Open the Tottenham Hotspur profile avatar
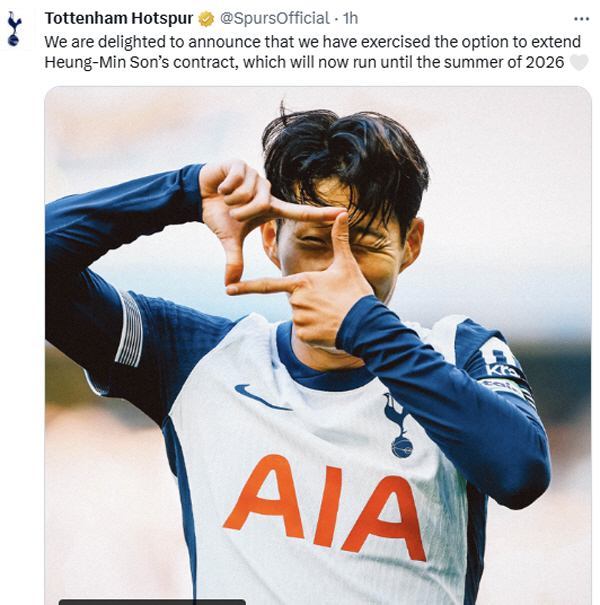The width and height of the screenshot is (600, 605). click(x=14, y=29)
